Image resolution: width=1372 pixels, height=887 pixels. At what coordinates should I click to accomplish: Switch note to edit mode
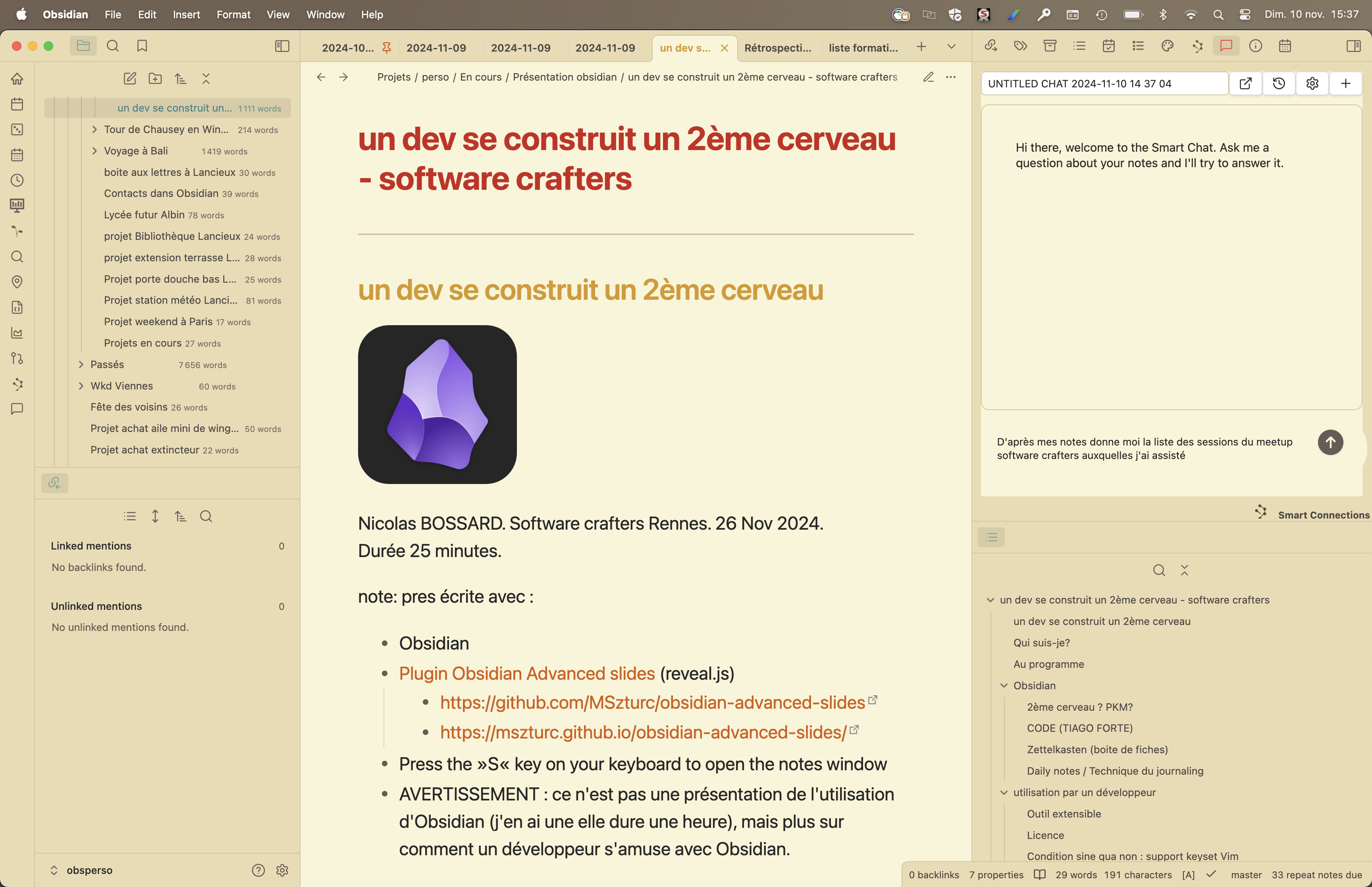click(928, 77)
